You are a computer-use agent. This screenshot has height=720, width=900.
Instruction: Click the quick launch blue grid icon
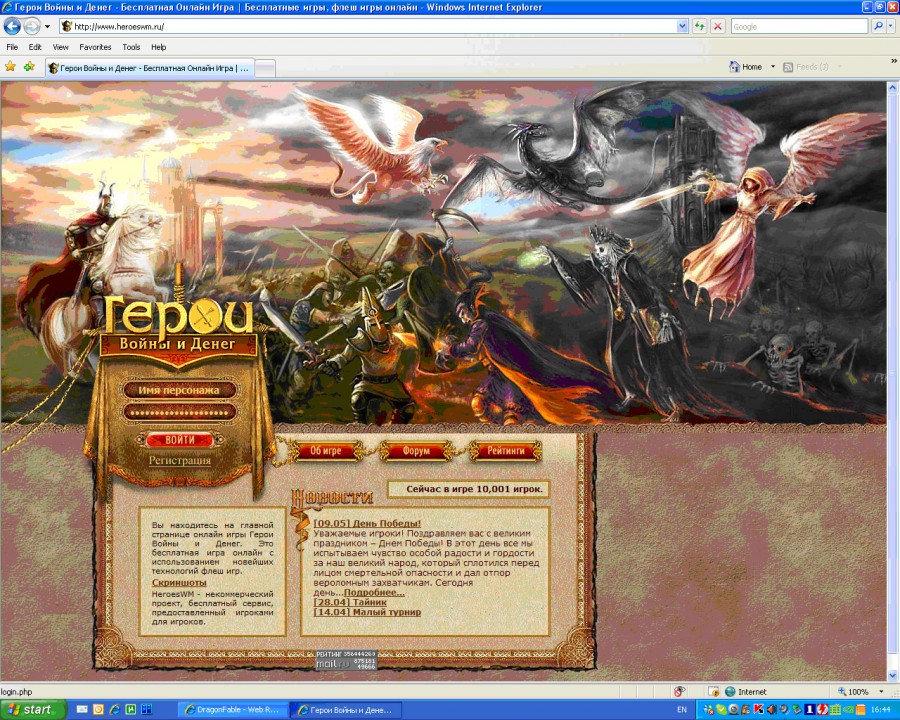tap(147, 710)
